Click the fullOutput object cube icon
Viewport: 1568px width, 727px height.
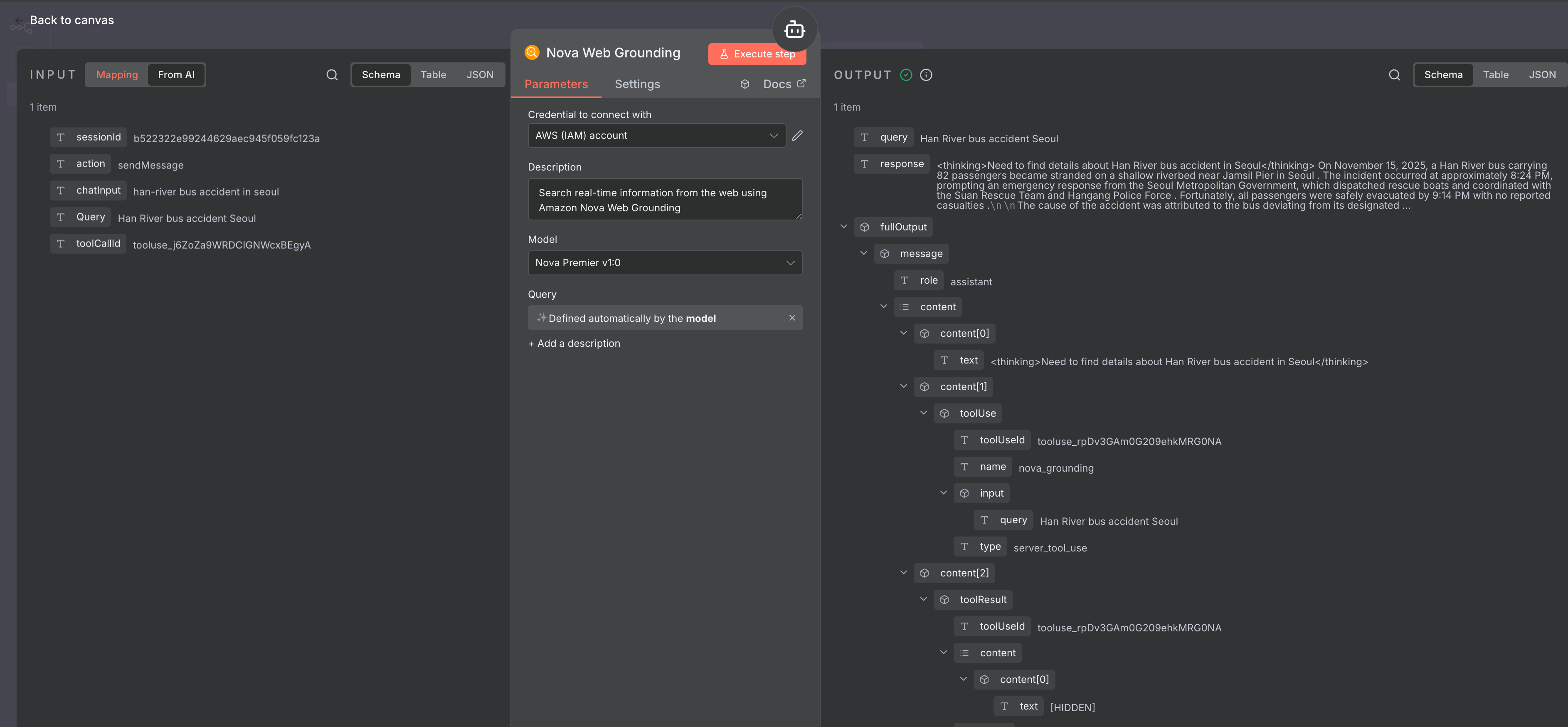tap(864, 227)
